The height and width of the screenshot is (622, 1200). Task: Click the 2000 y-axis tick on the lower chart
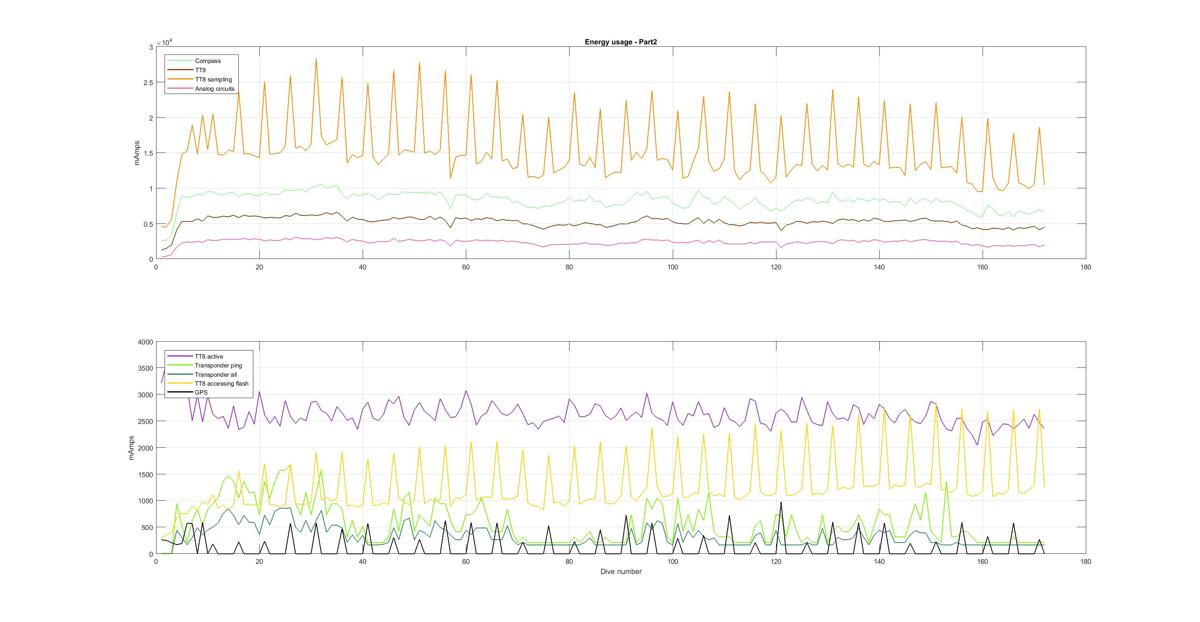(x=144, y=448)
